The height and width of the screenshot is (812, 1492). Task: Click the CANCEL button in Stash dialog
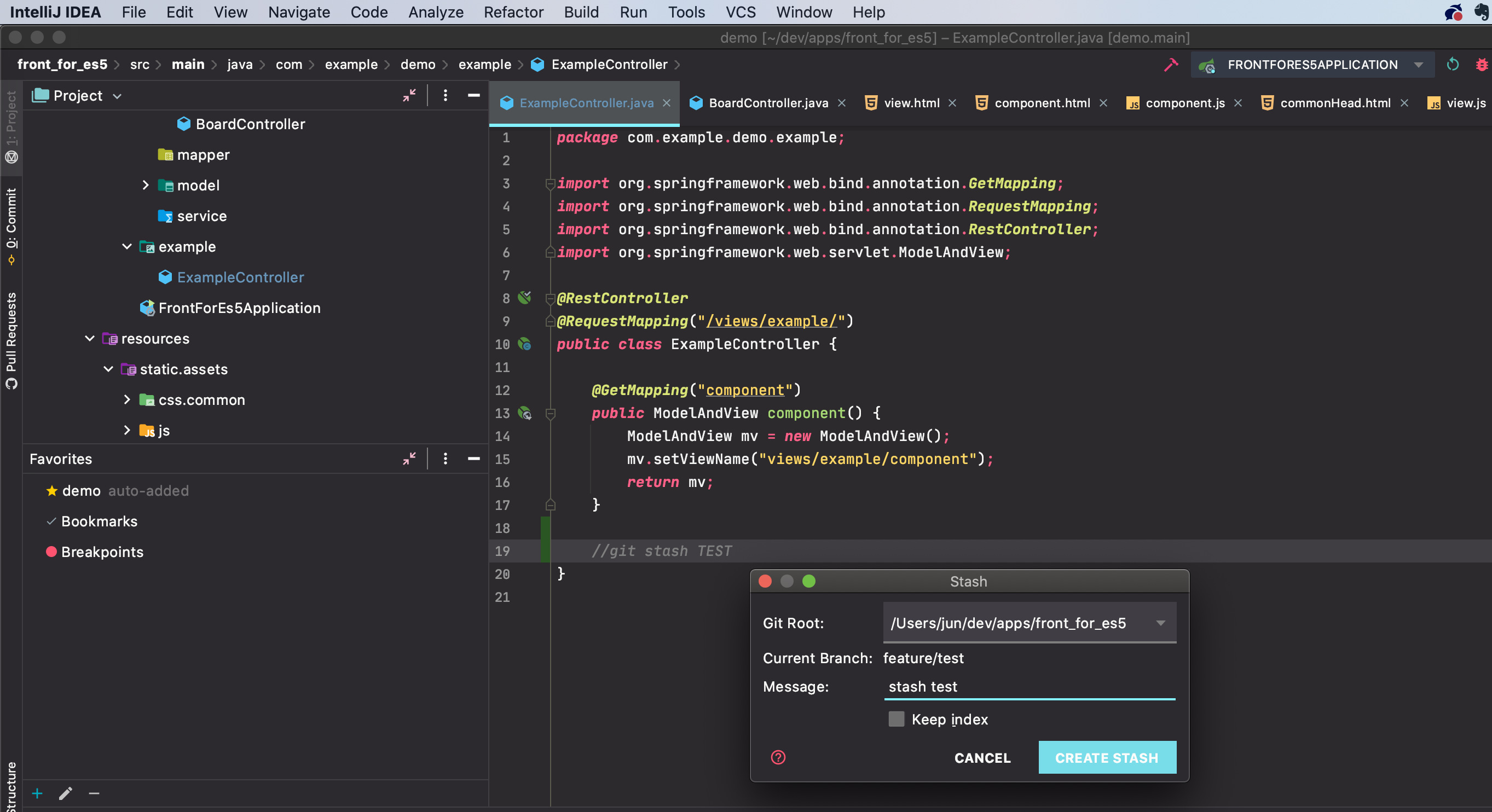coord(982,758)
